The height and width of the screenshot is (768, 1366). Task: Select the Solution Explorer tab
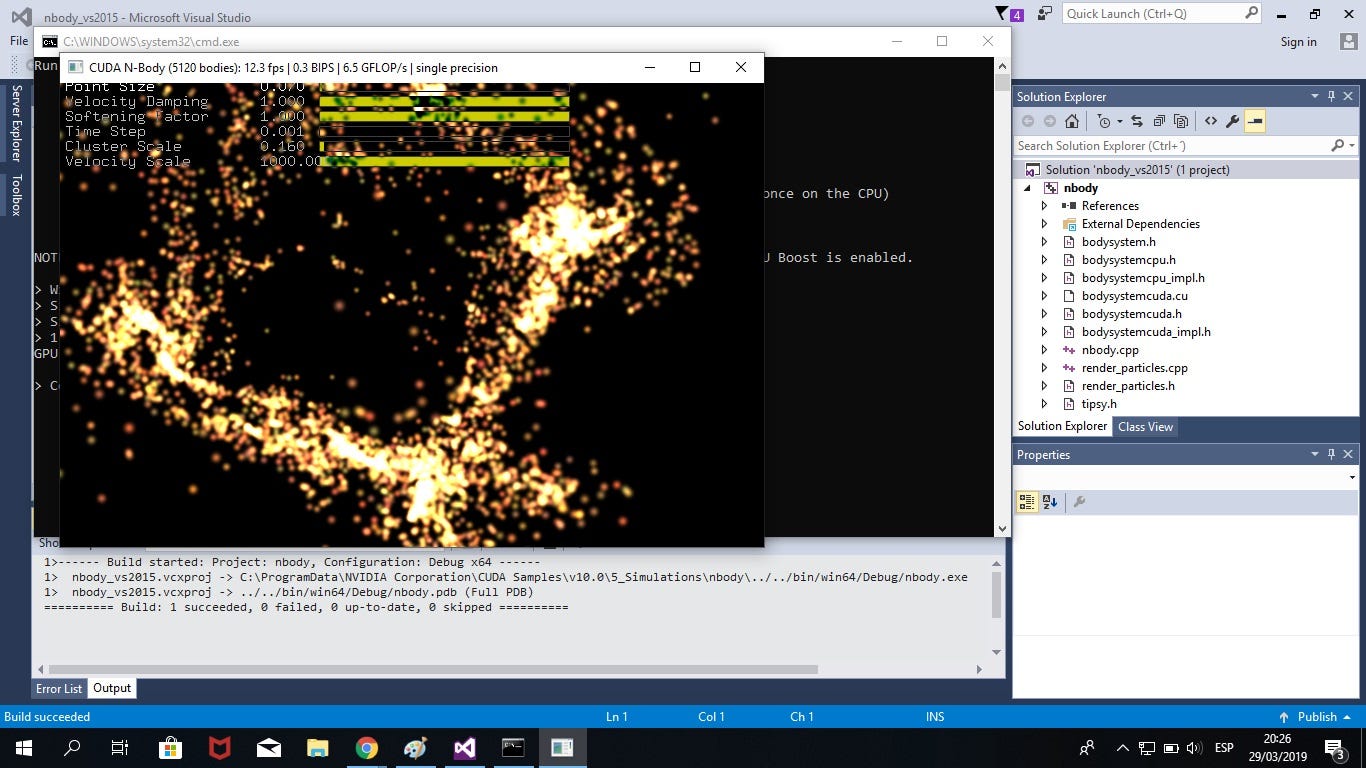[1062, 426]
